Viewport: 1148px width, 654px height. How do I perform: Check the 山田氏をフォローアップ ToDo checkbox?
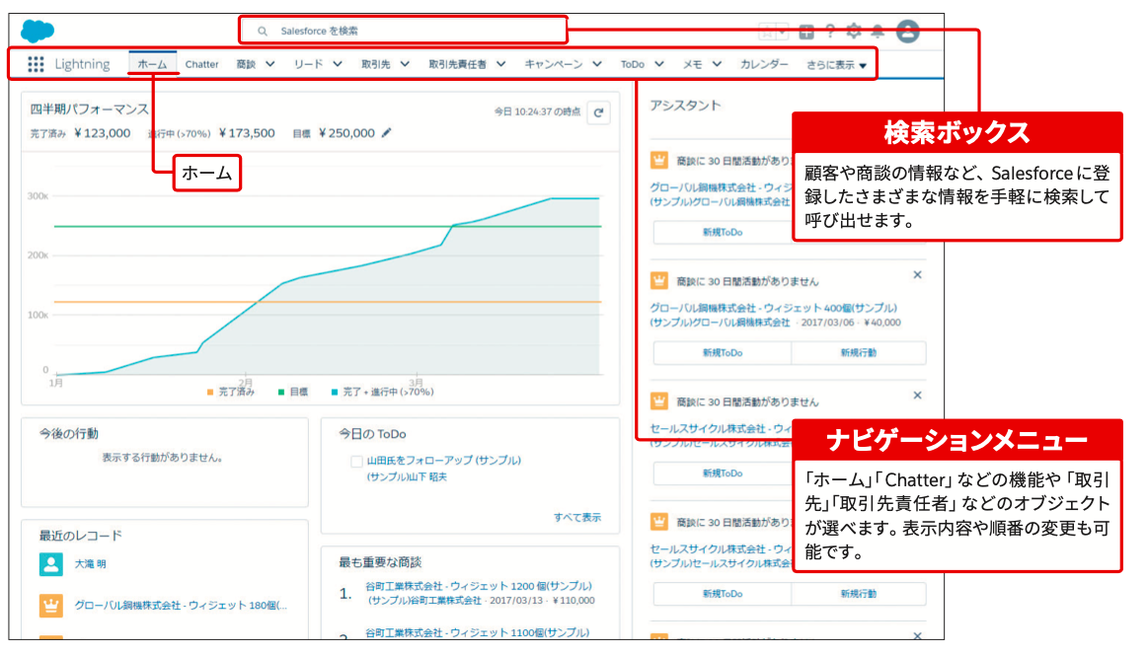(x=357, y=461)
